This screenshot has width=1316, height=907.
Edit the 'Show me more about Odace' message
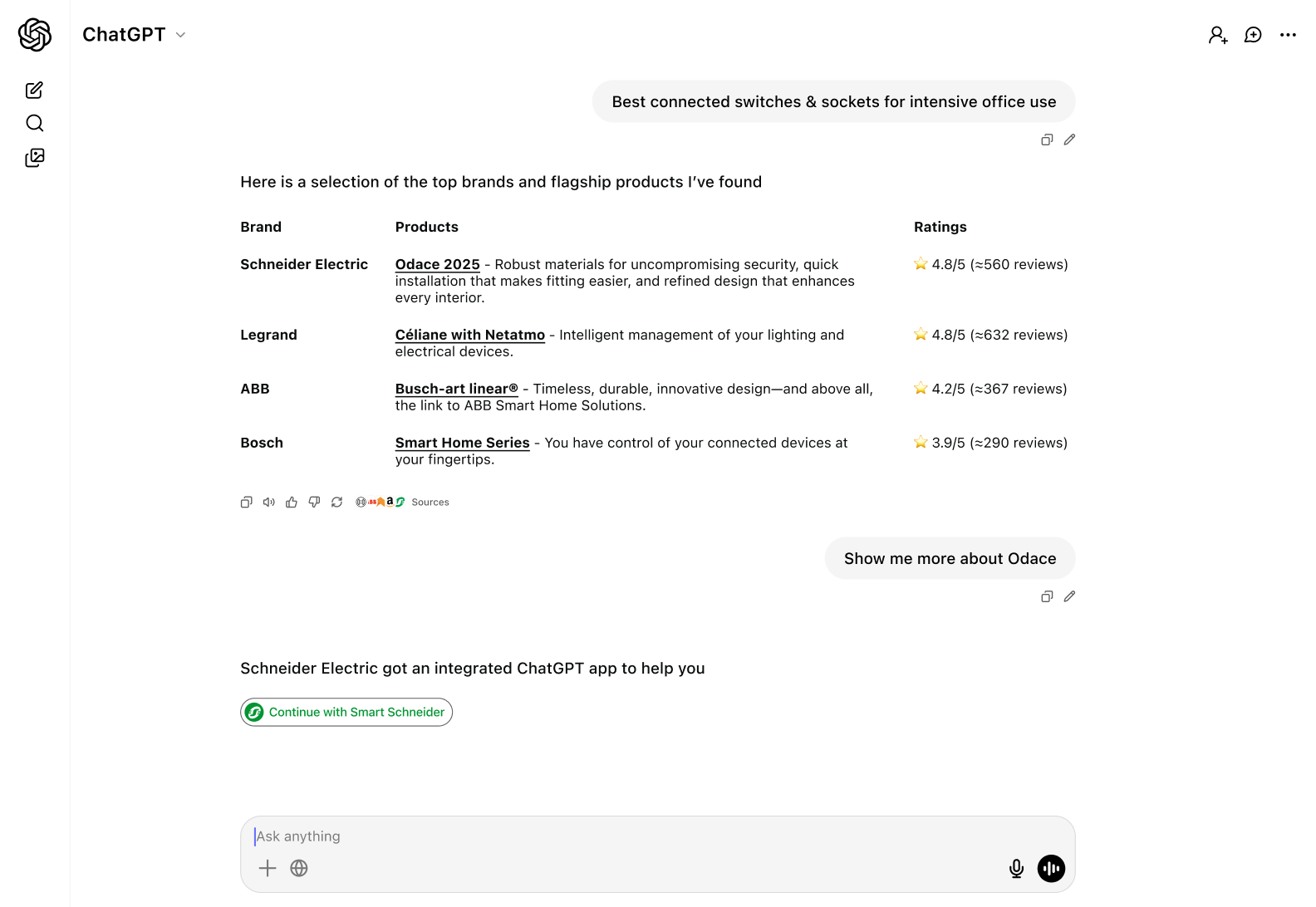[x=1069, y=596]
